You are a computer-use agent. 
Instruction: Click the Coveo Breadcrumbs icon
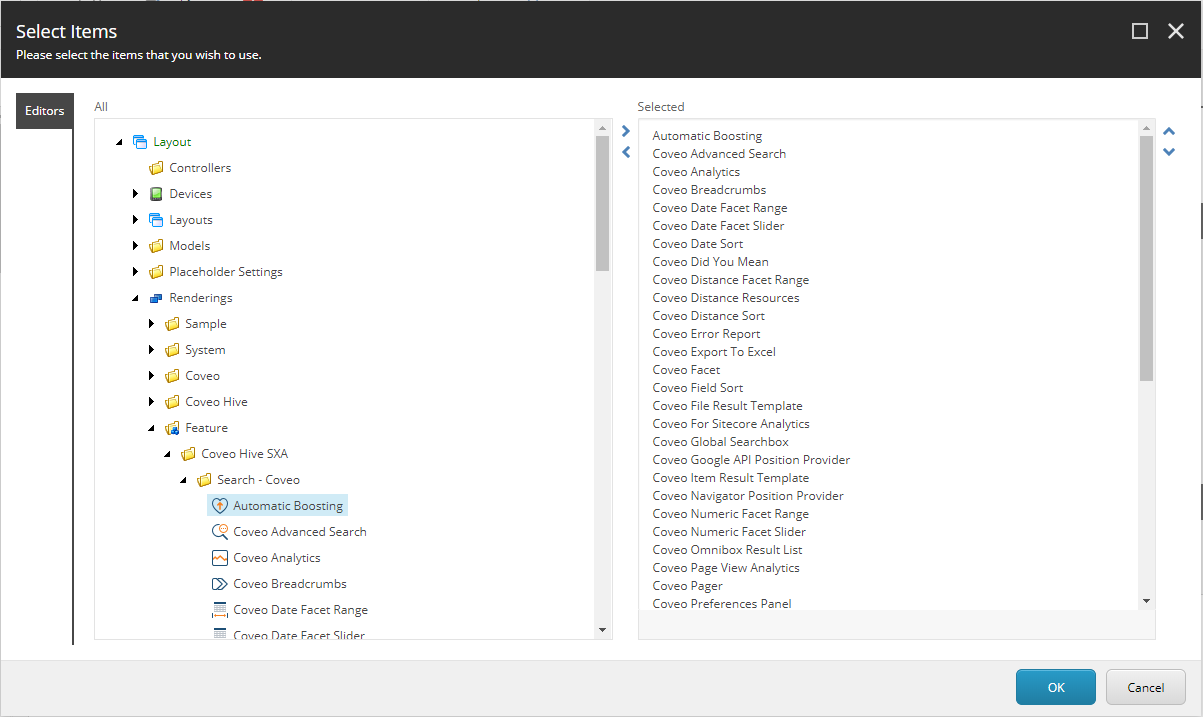220,583
